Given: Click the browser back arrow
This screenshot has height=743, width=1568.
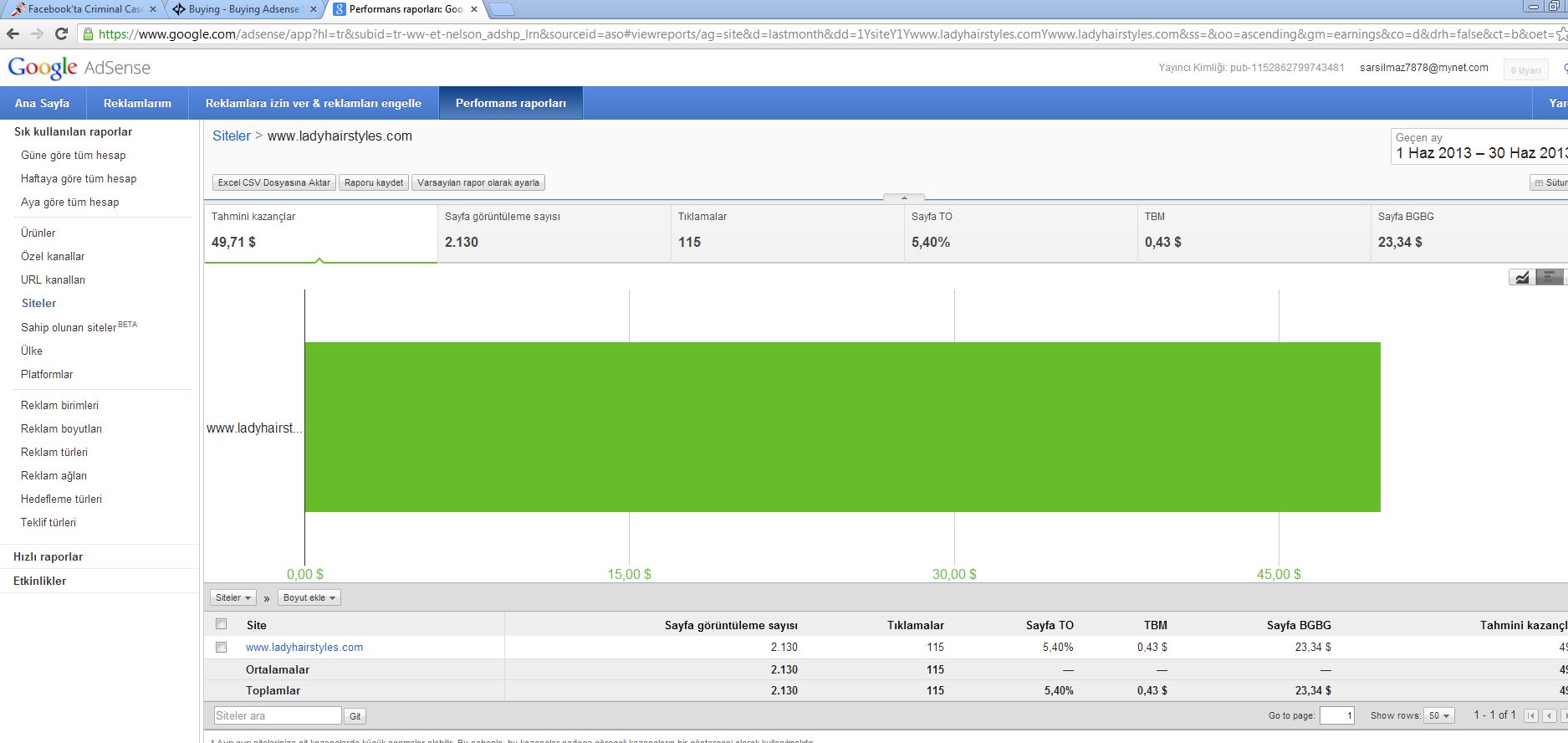Looking at the screenshot, I should pos(13,33).
